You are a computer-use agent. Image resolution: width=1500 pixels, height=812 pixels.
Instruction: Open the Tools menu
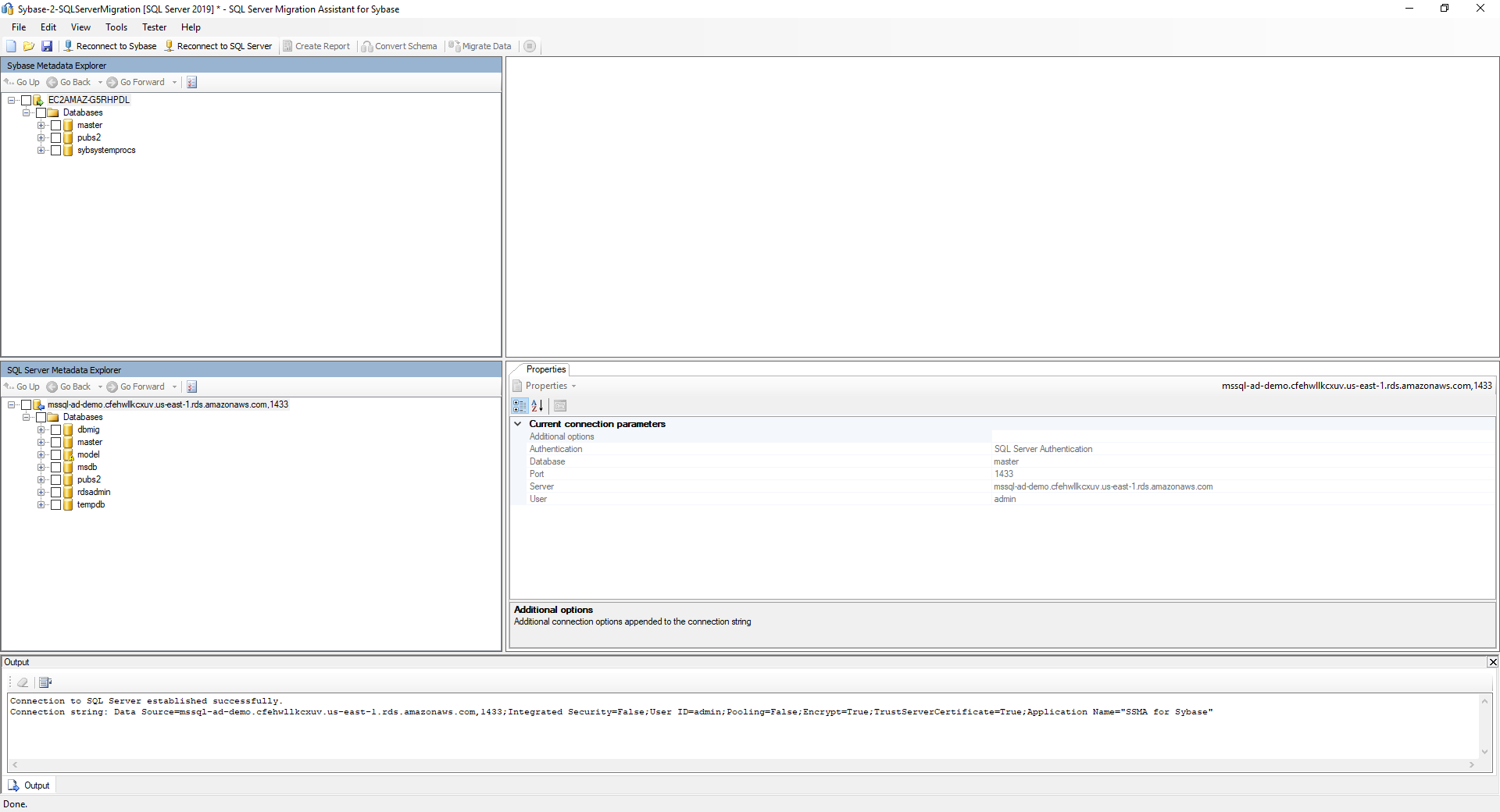coord(116,27)
